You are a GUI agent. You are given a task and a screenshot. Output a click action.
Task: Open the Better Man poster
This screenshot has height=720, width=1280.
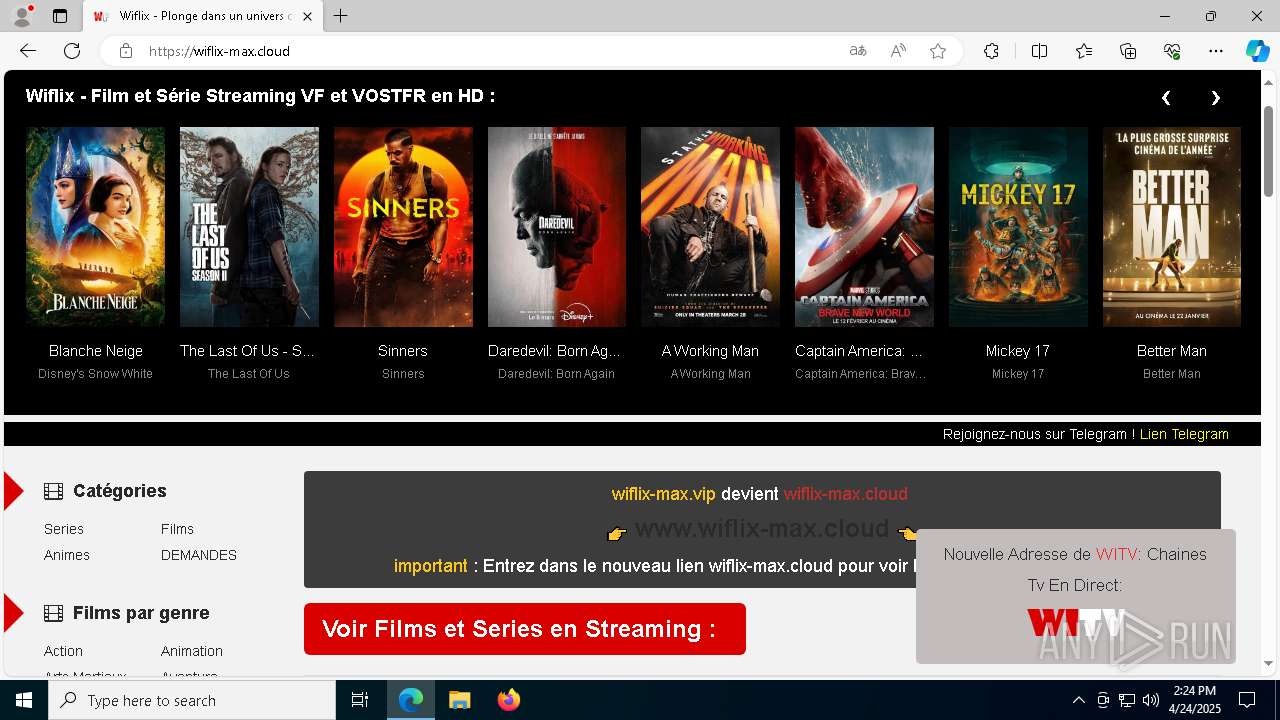(x=1172, y=227)
